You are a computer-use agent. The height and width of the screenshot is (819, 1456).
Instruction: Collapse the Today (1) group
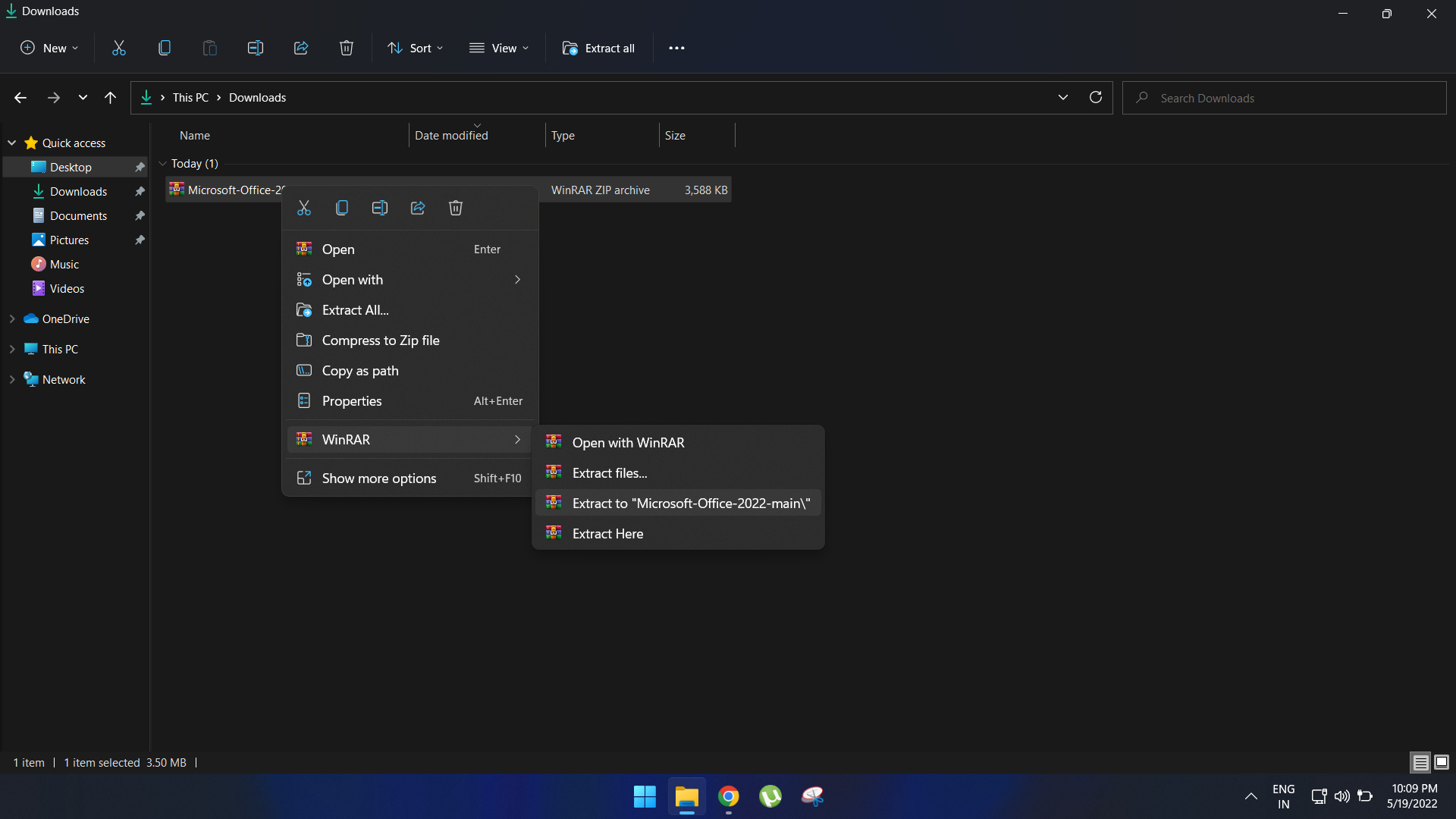(162, 164)
